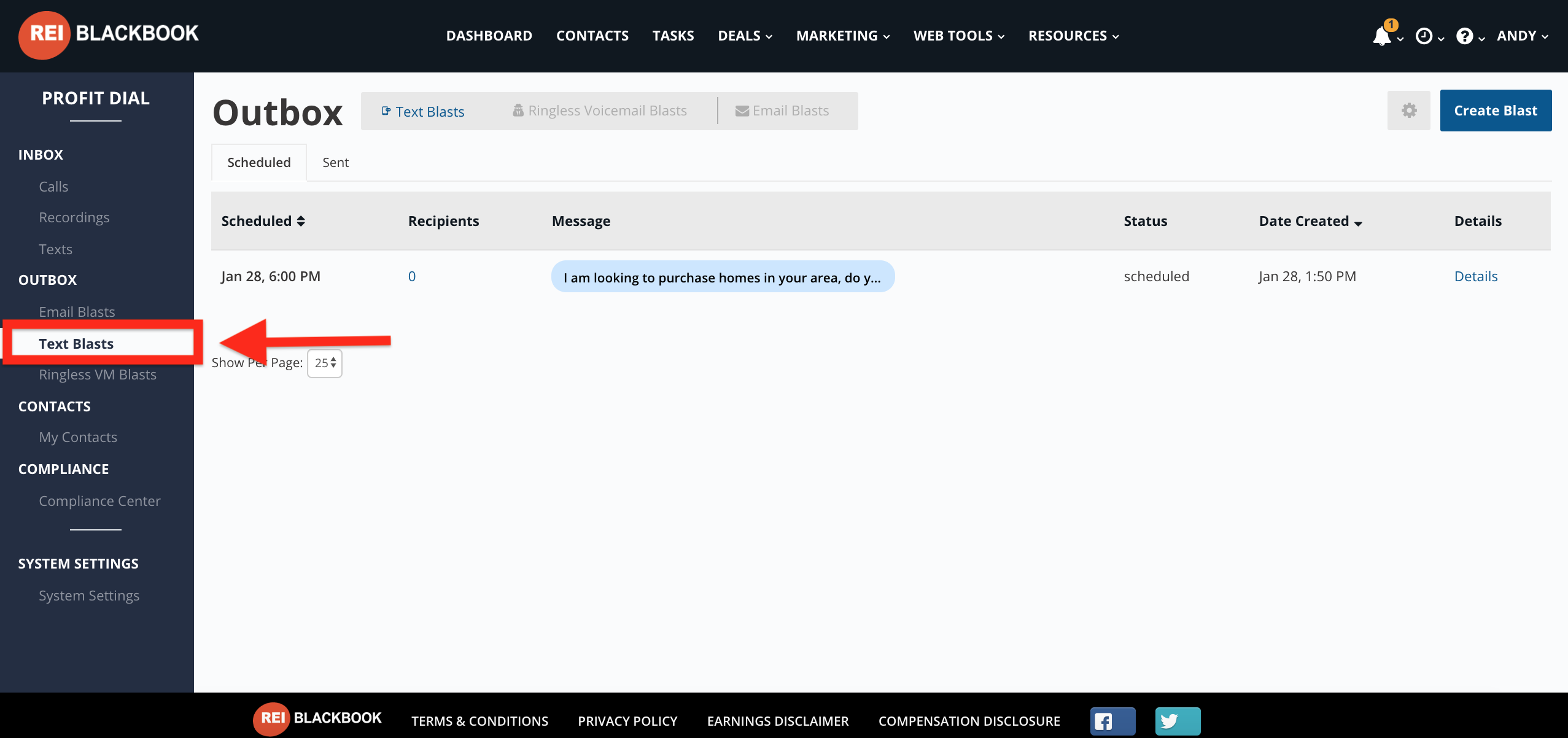The width and height of the screenshot is (1568, 738).
Task: Open TASKS in top navigation
Action: (x=673, y=36)
